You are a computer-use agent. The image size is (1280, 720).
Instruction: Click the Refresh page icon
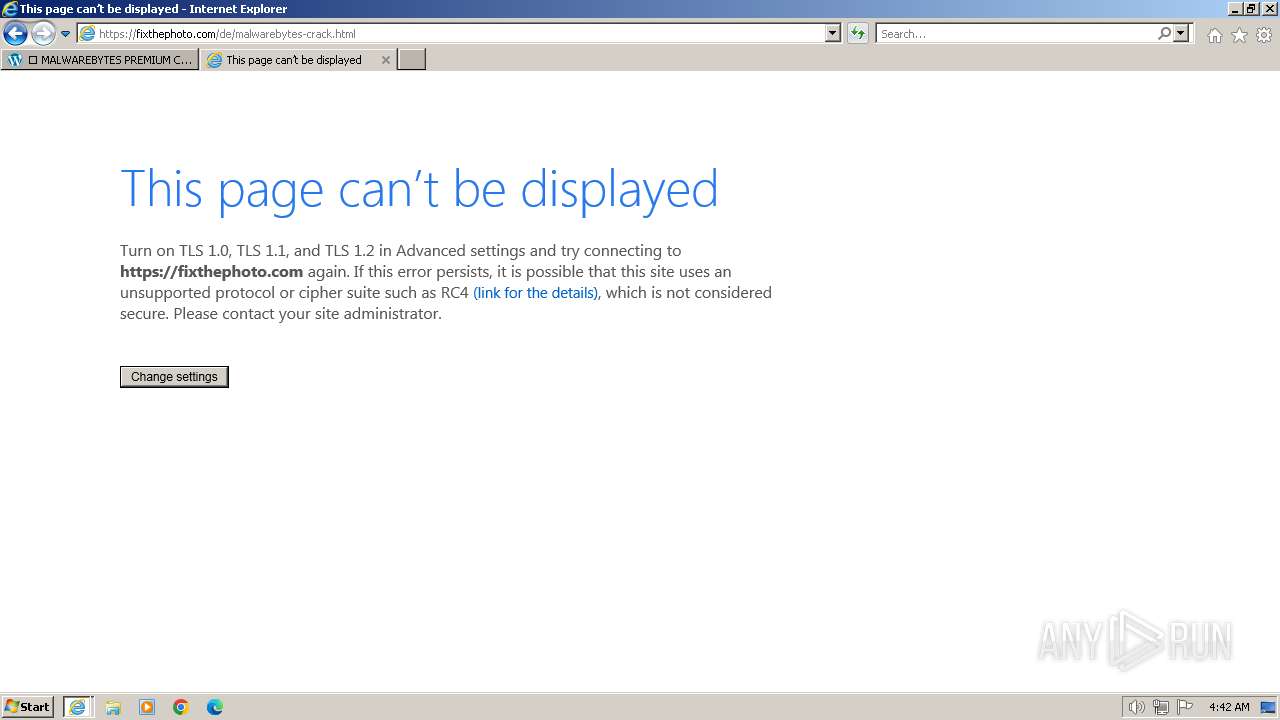click(x=858, y=34)
